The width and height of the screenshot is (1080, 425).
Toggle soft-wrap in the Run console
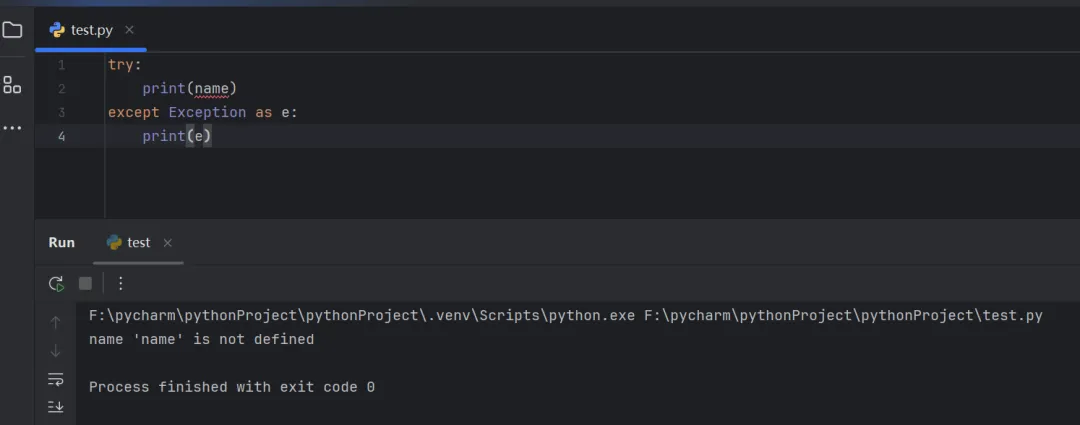56,379
